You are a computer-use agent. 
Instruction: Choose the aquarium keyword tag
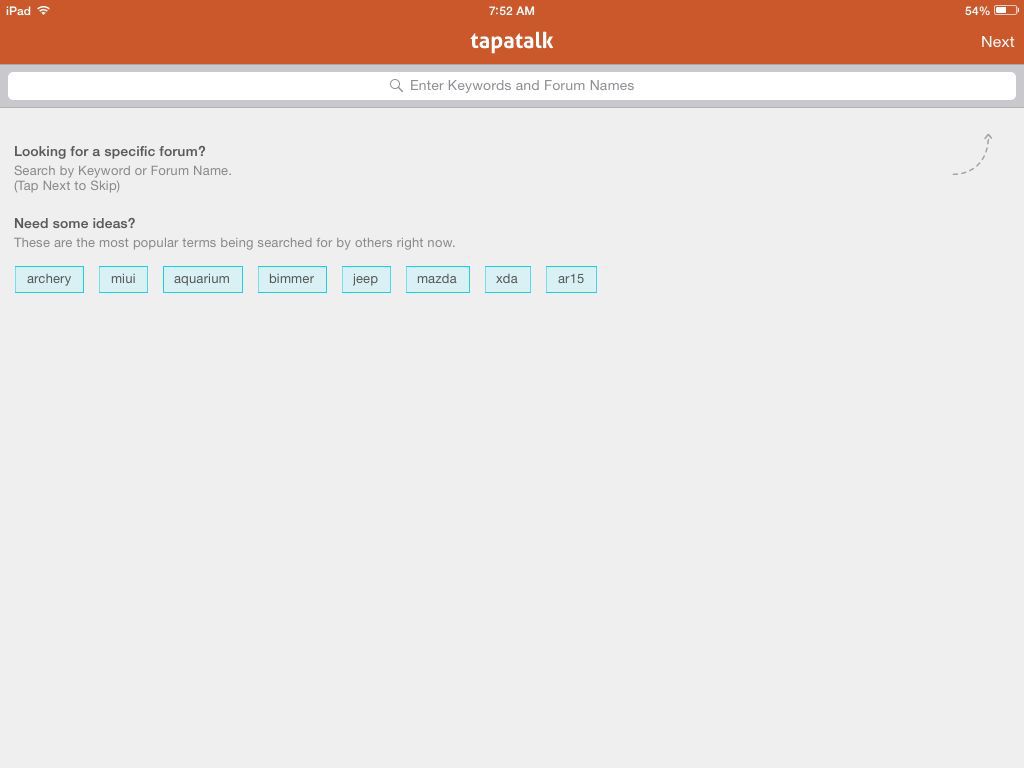coord(202,279)
